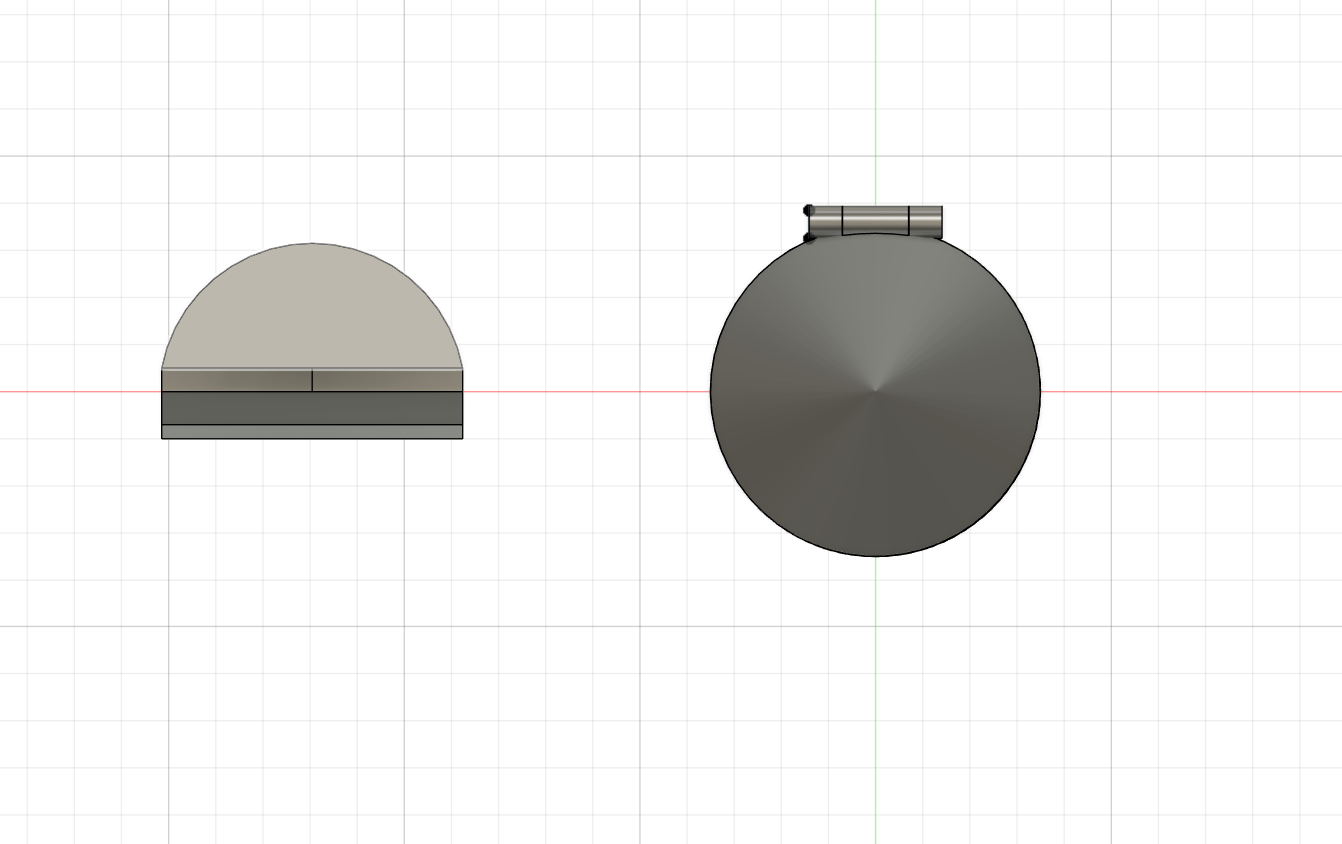Click the lower black point on hinge's left end
This screenshot has width=1342, height=844.
(808, 237)
